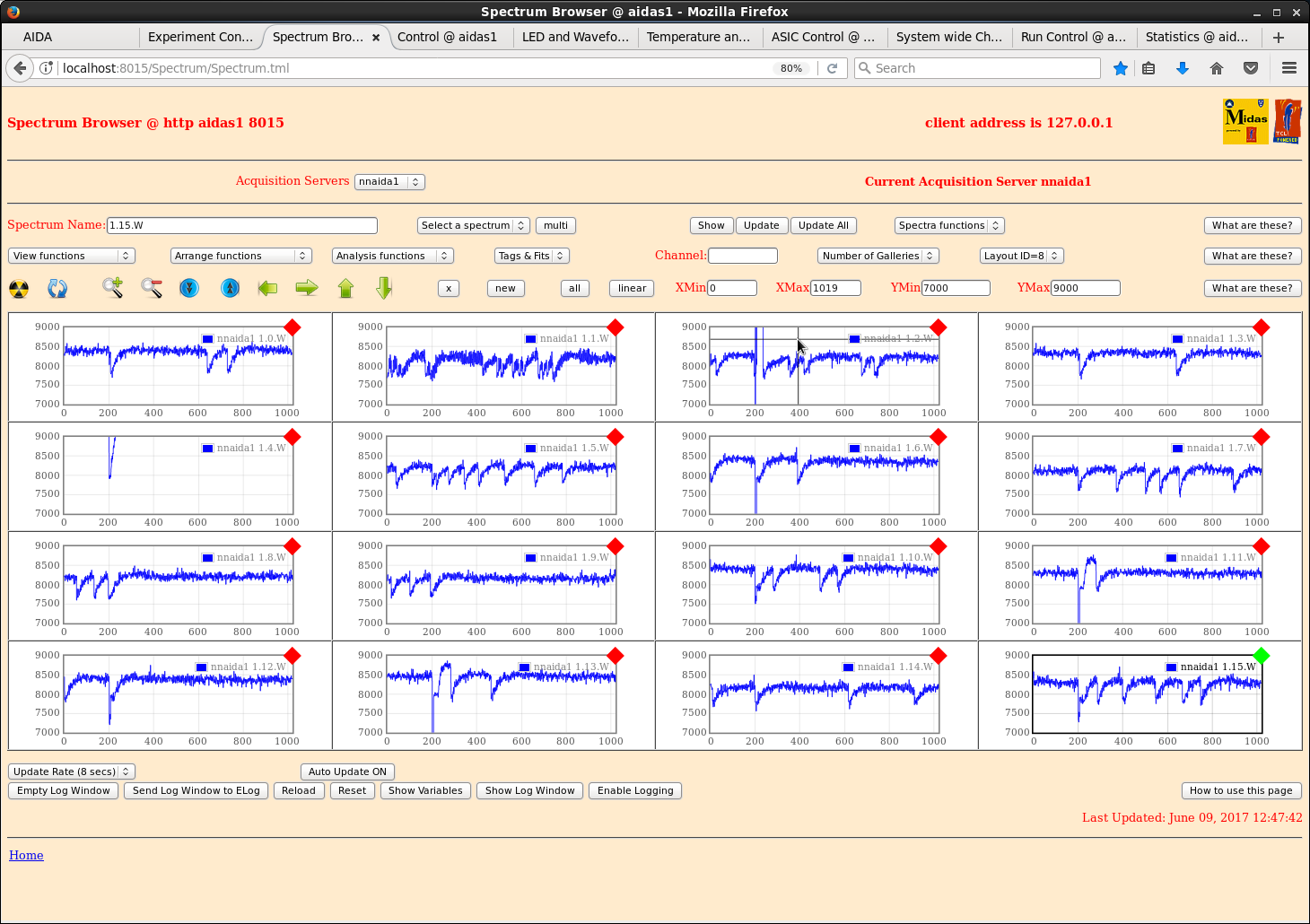Click the green right arrow icon
This screenshot has height=924, width=1310.
pyautogui.click(x=307, y=288)
